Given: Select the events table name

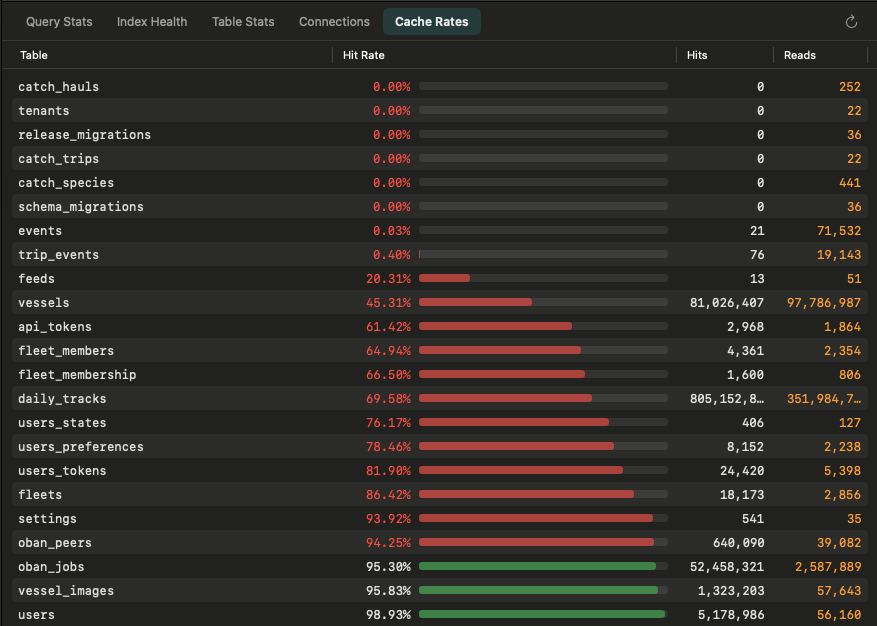Looking at the screenshot, I should click(x=40, y=231).
